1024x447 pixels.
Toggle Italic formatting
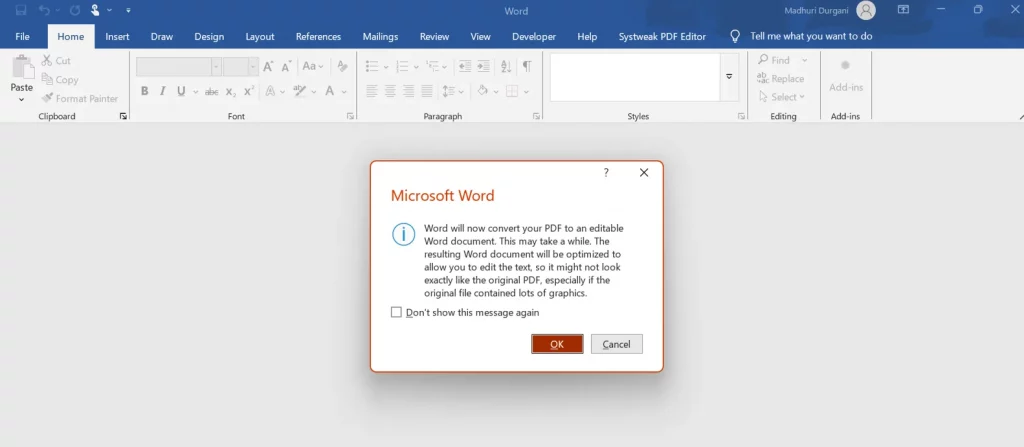[x=163, y=91]
